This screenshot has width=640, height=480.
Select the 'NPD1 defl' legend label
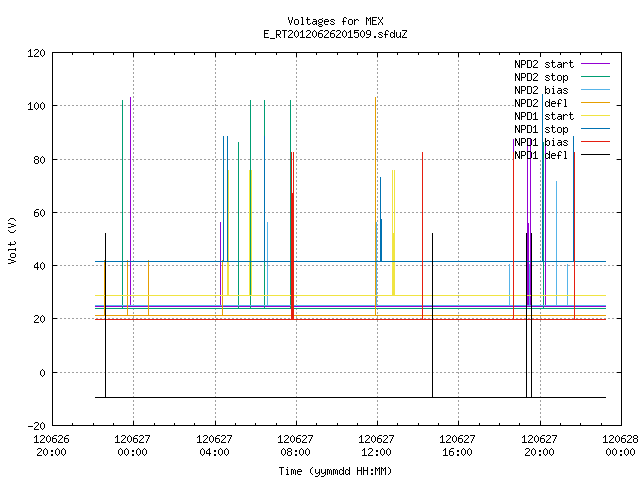tap(541, 156)
